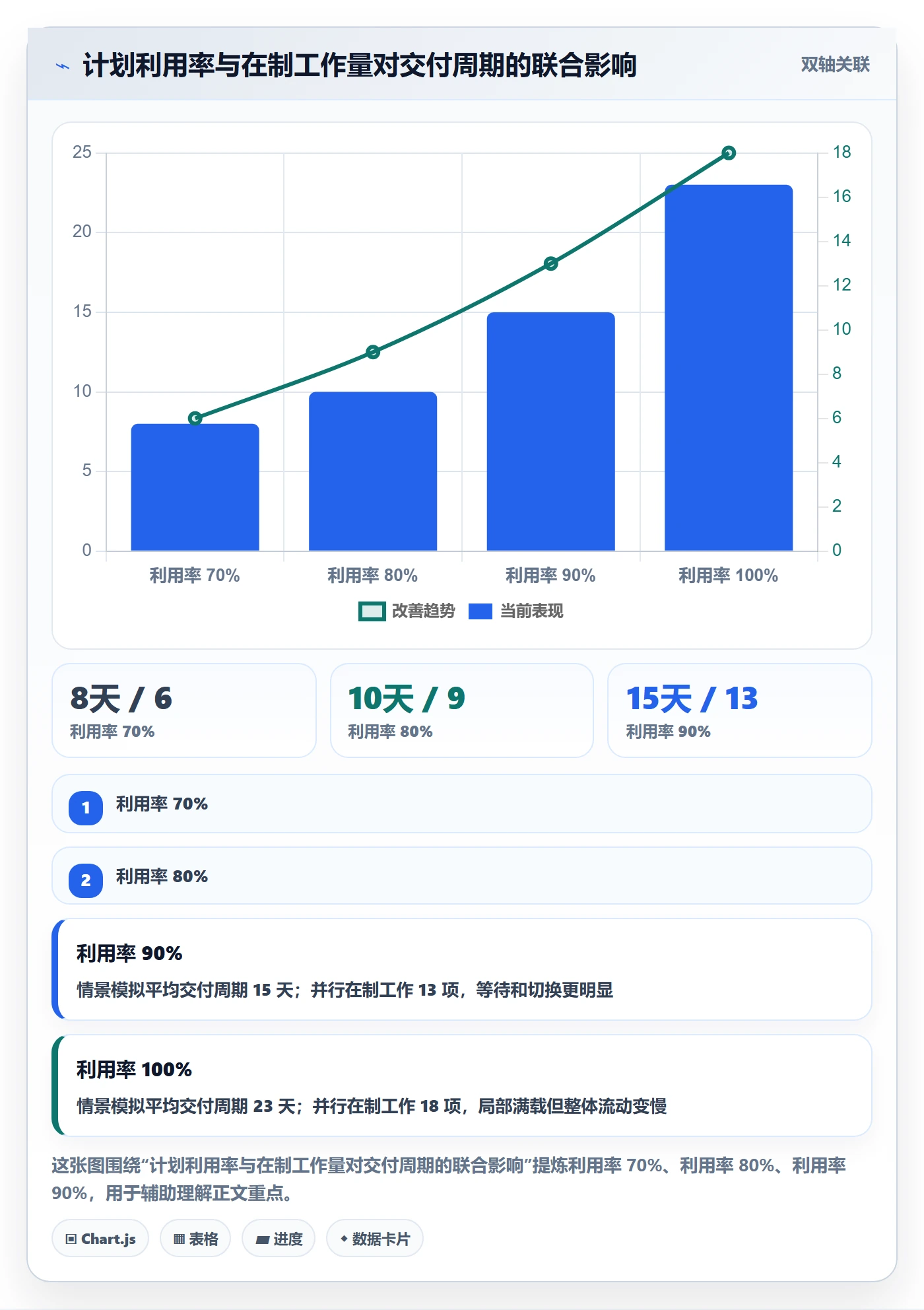Screen dimensions: 924x1310
Task: Click the blue bar for 利用率 80%
Action: 373,471
